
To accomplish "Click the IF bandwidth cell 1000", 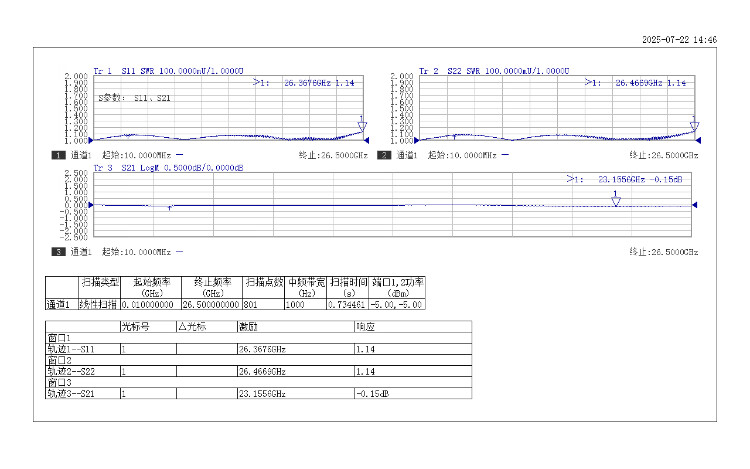I will (x=306, y=304).
